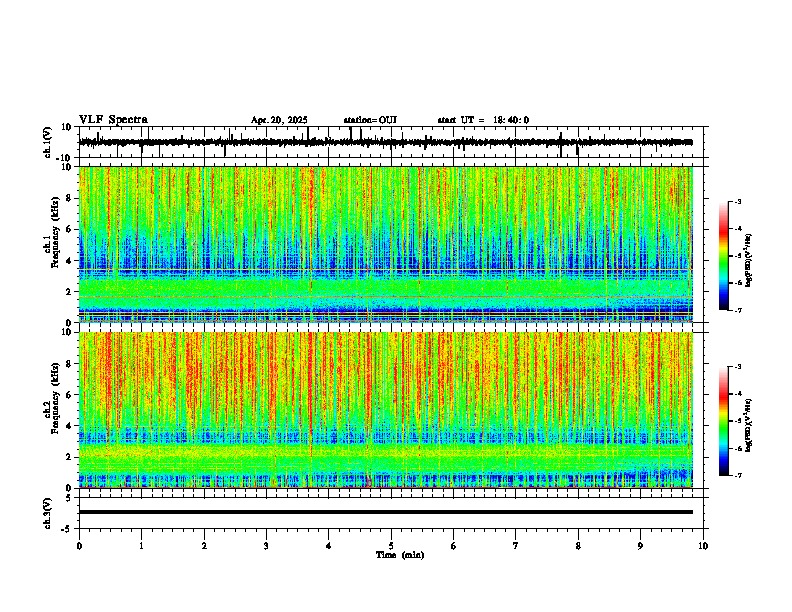
Task: Click the "-3" label on ch.1 colorbar
Action: pos(737,201)
